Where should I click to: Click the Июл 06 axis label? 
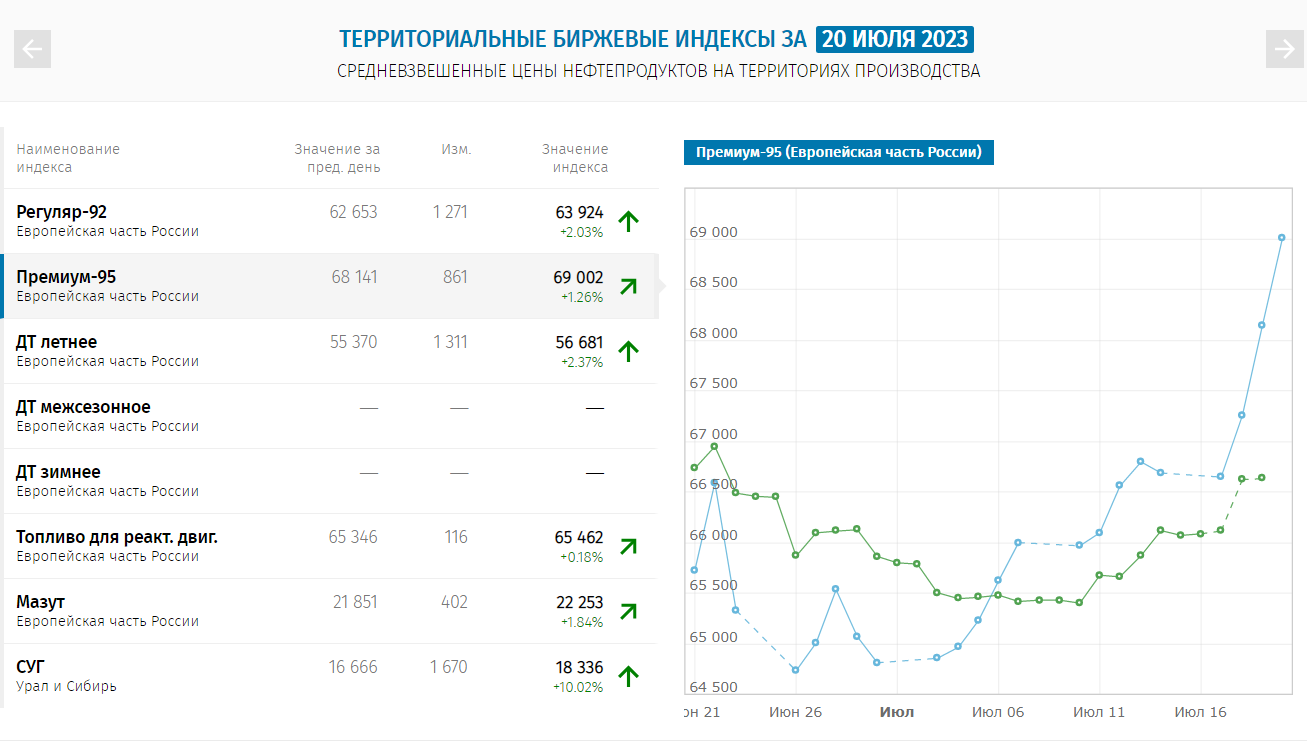(997, 713)
